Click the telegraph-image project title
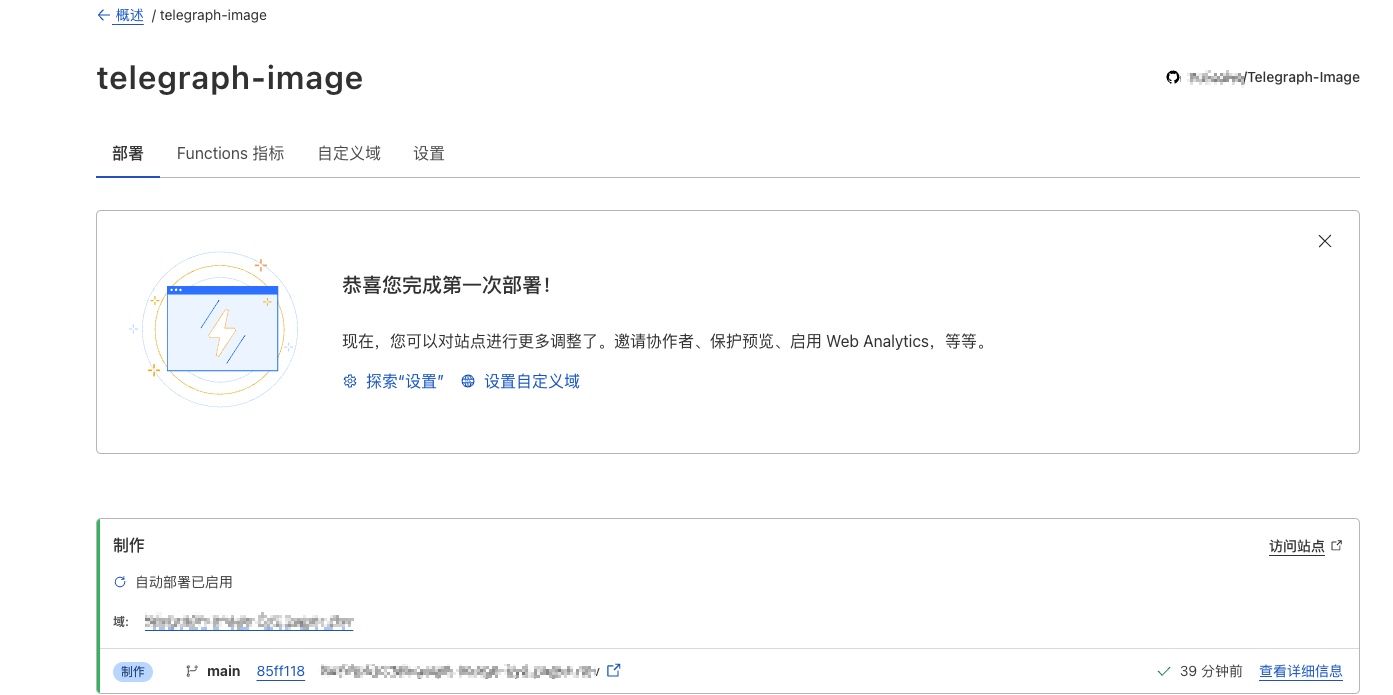Image resolution: width=1393 pixels, height=695 pixels. (x=230, y=78)
